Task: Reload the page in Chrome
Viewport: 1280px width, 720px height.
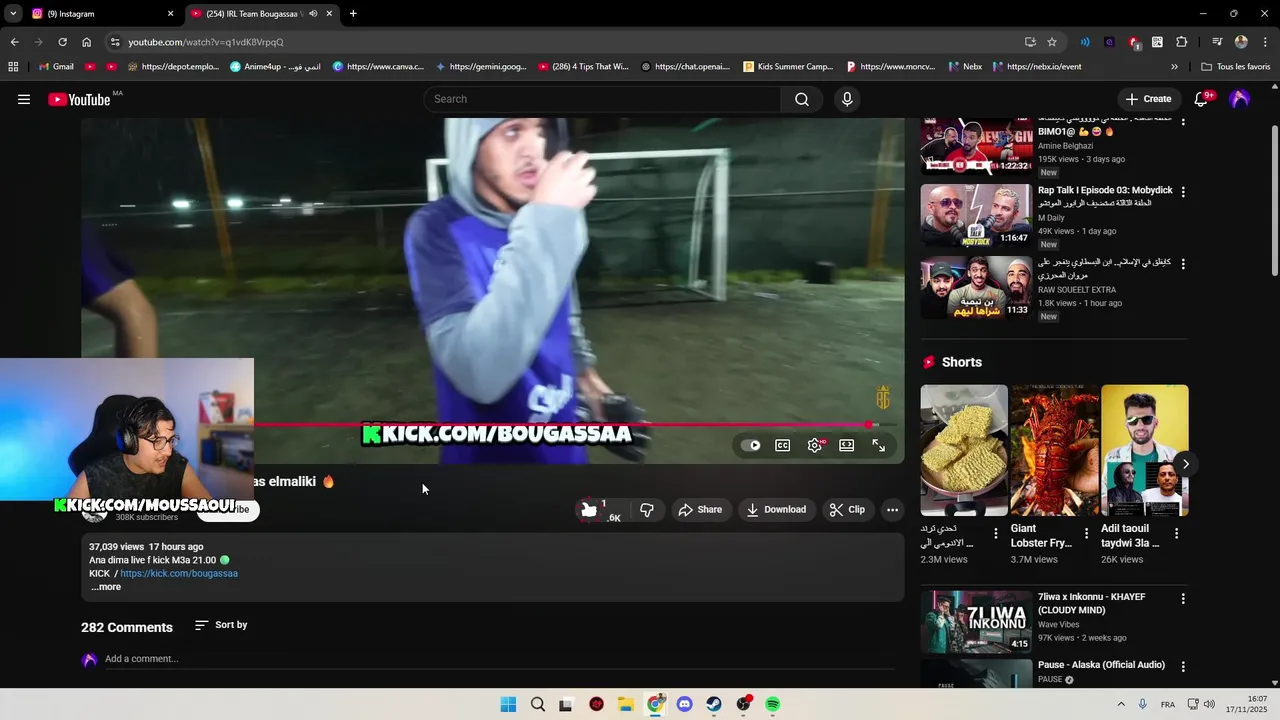Action: [x=62, y=42]
